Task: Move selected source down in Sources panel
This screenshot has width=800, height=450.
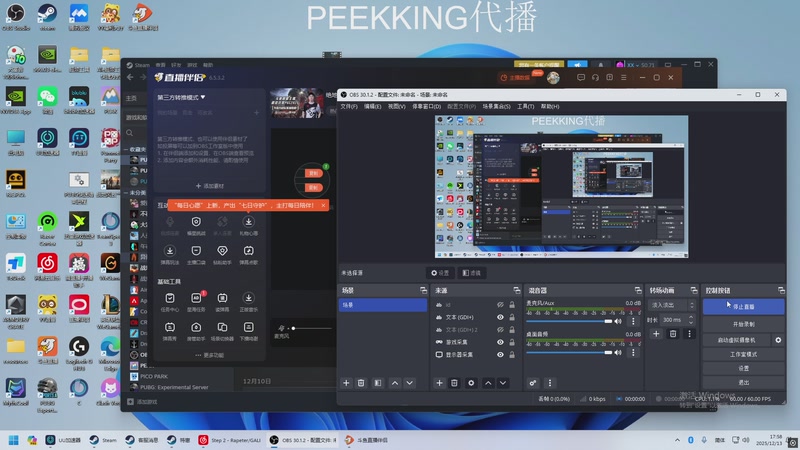Action: 503,383
